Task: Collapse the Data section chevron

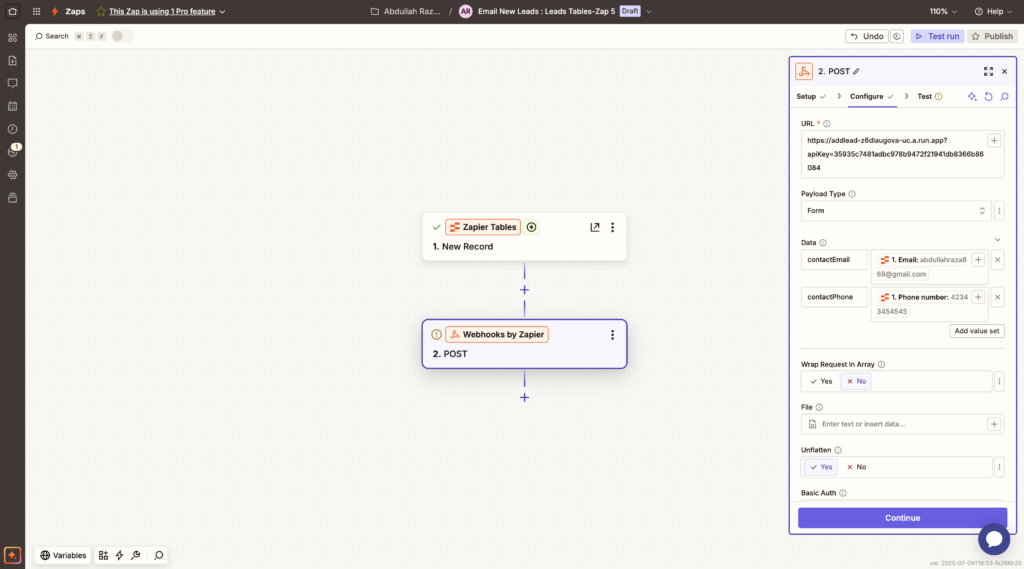Action: 997,240
